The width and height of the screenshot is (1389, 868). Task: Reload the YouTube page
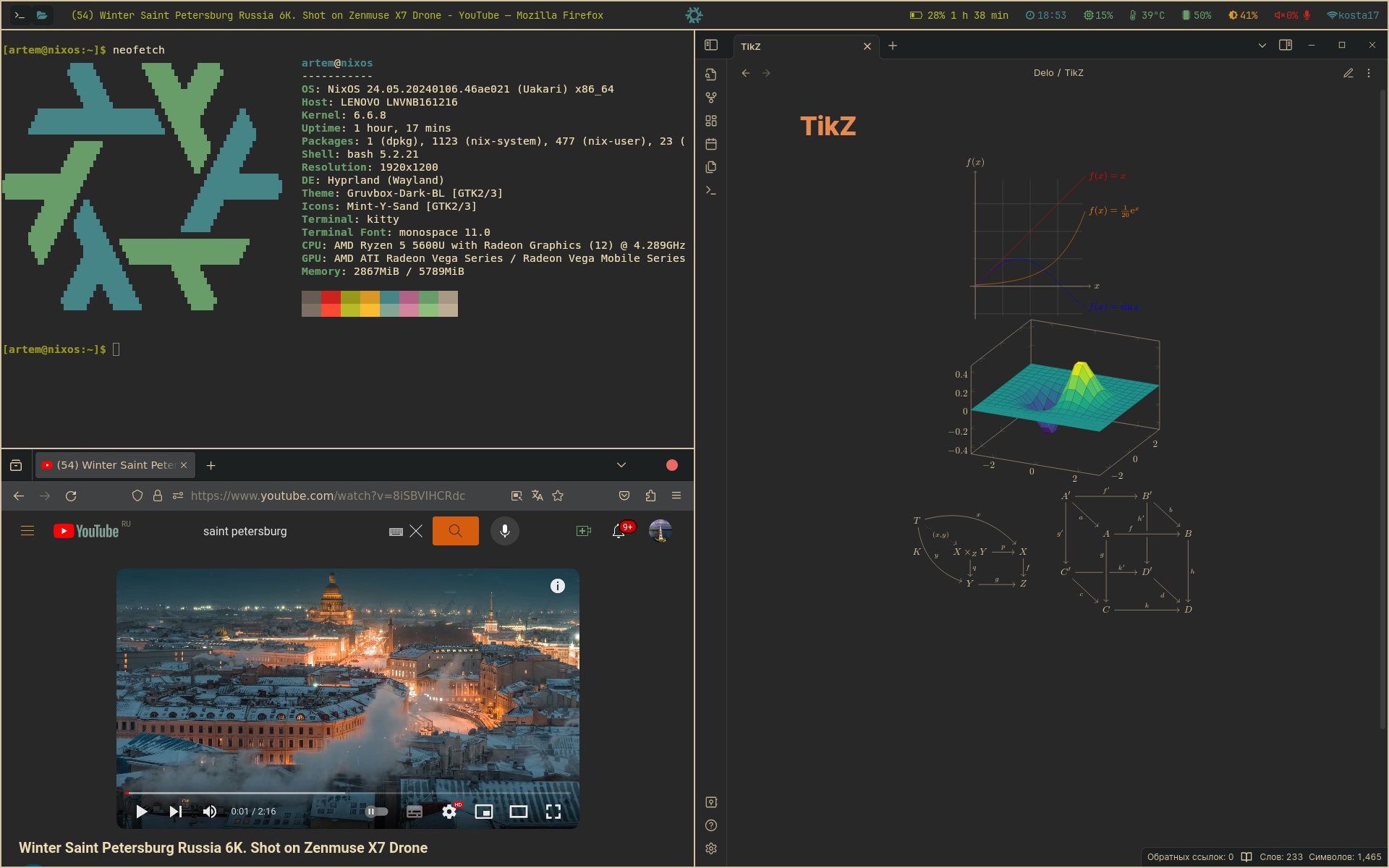click(71, 495)
